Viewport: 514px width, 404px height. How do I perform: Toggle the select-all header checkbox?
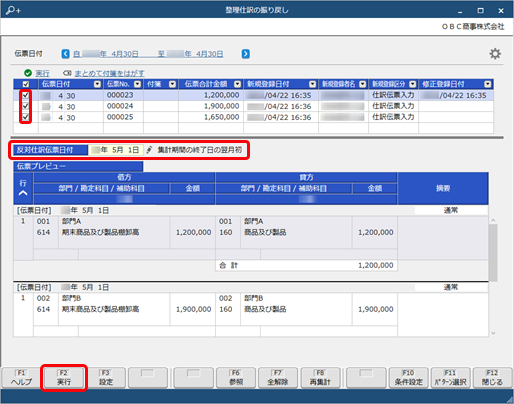26,84
